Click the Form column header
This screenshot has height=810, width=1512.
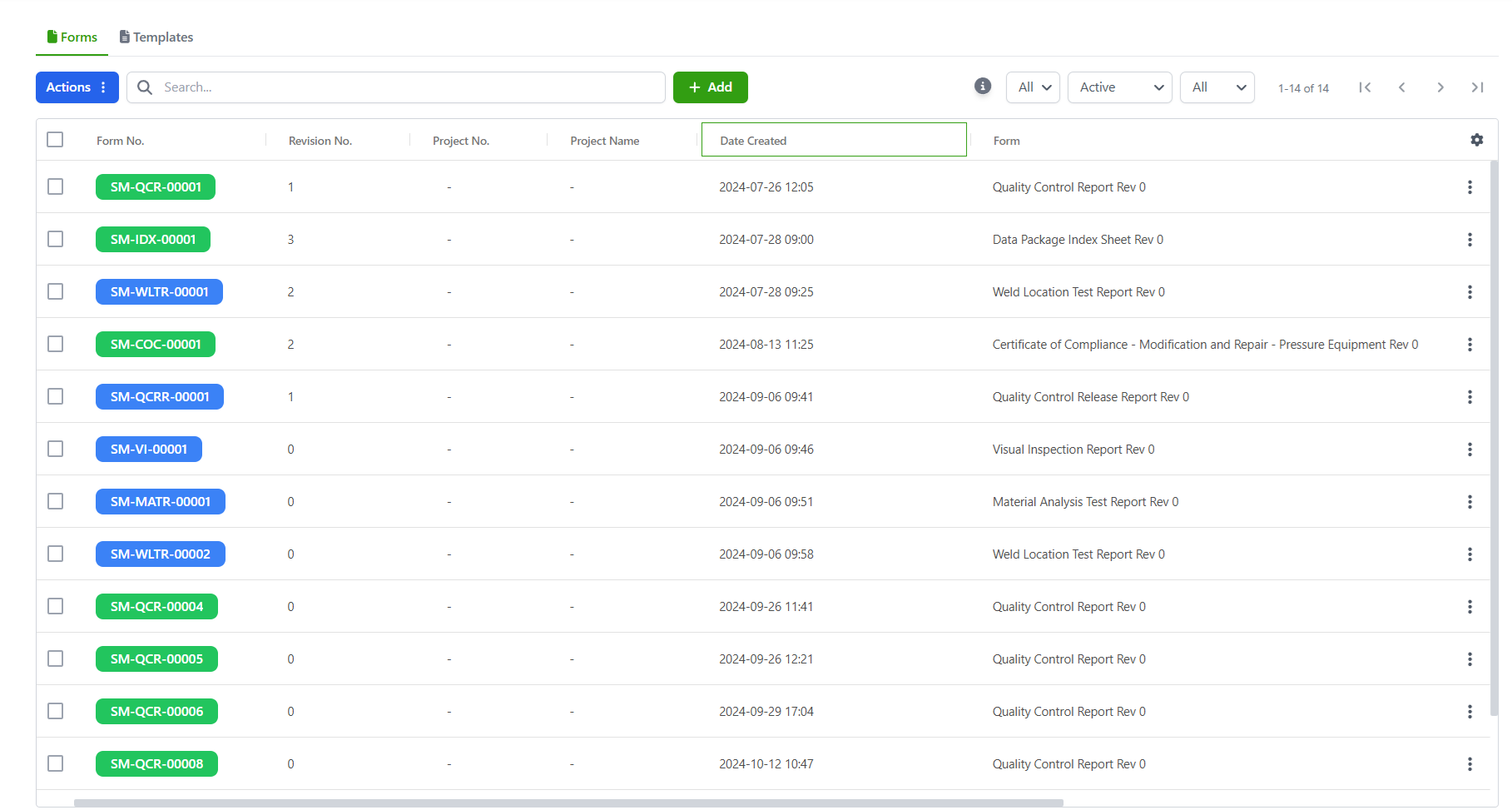[1007, 141]
